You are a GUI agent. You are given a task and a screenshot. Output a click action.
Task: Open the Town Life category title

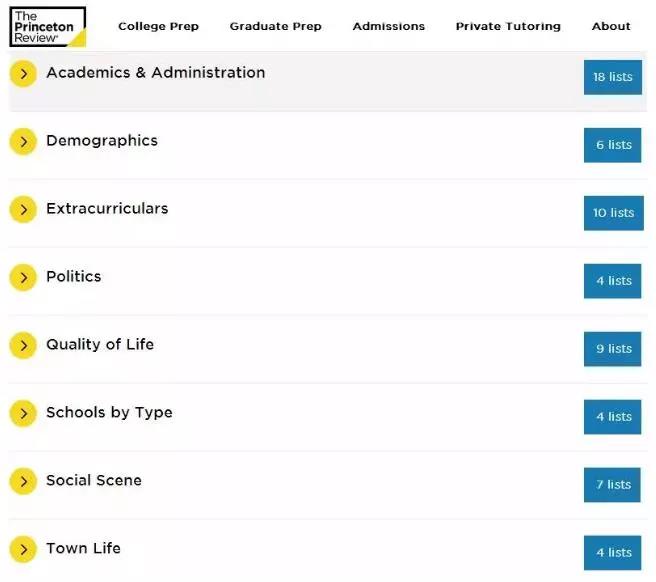83,548
